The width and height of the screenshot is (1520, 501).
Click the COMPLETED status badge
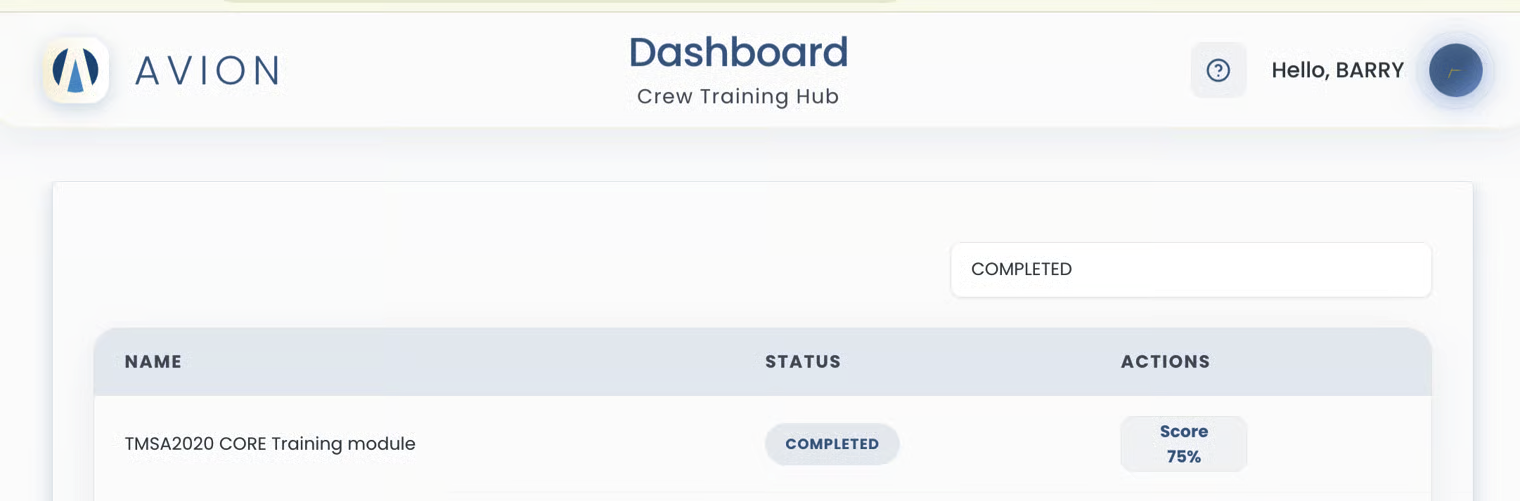832,444
